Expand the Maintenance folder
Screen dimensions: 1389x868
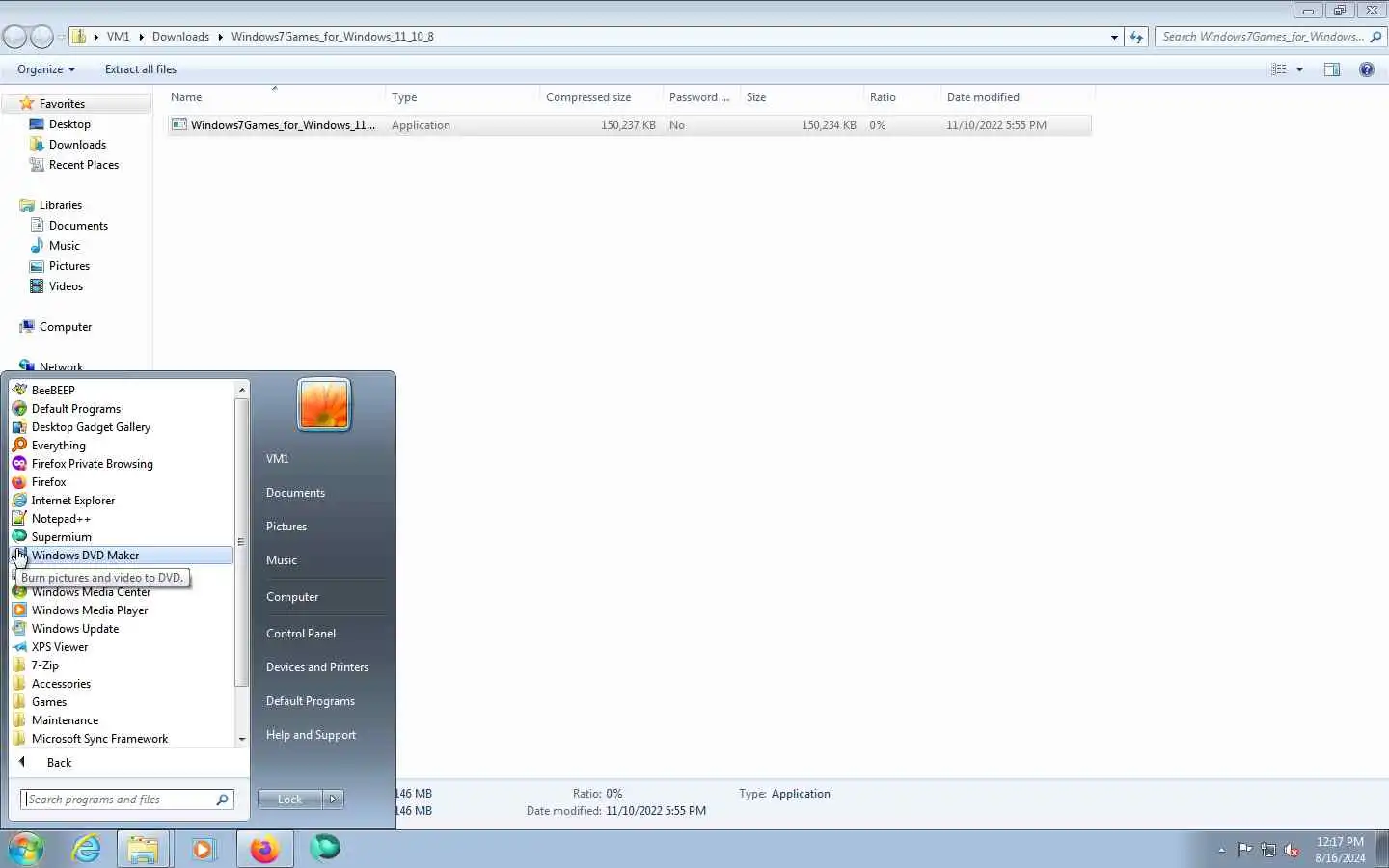click(65, 719)
